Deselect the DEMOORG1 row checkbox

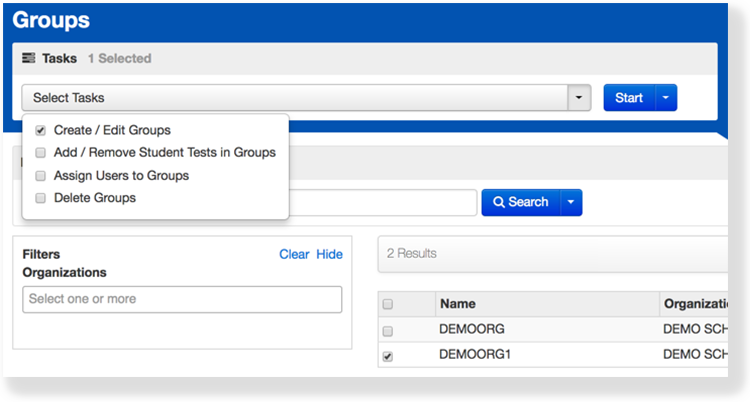[388, 355]
